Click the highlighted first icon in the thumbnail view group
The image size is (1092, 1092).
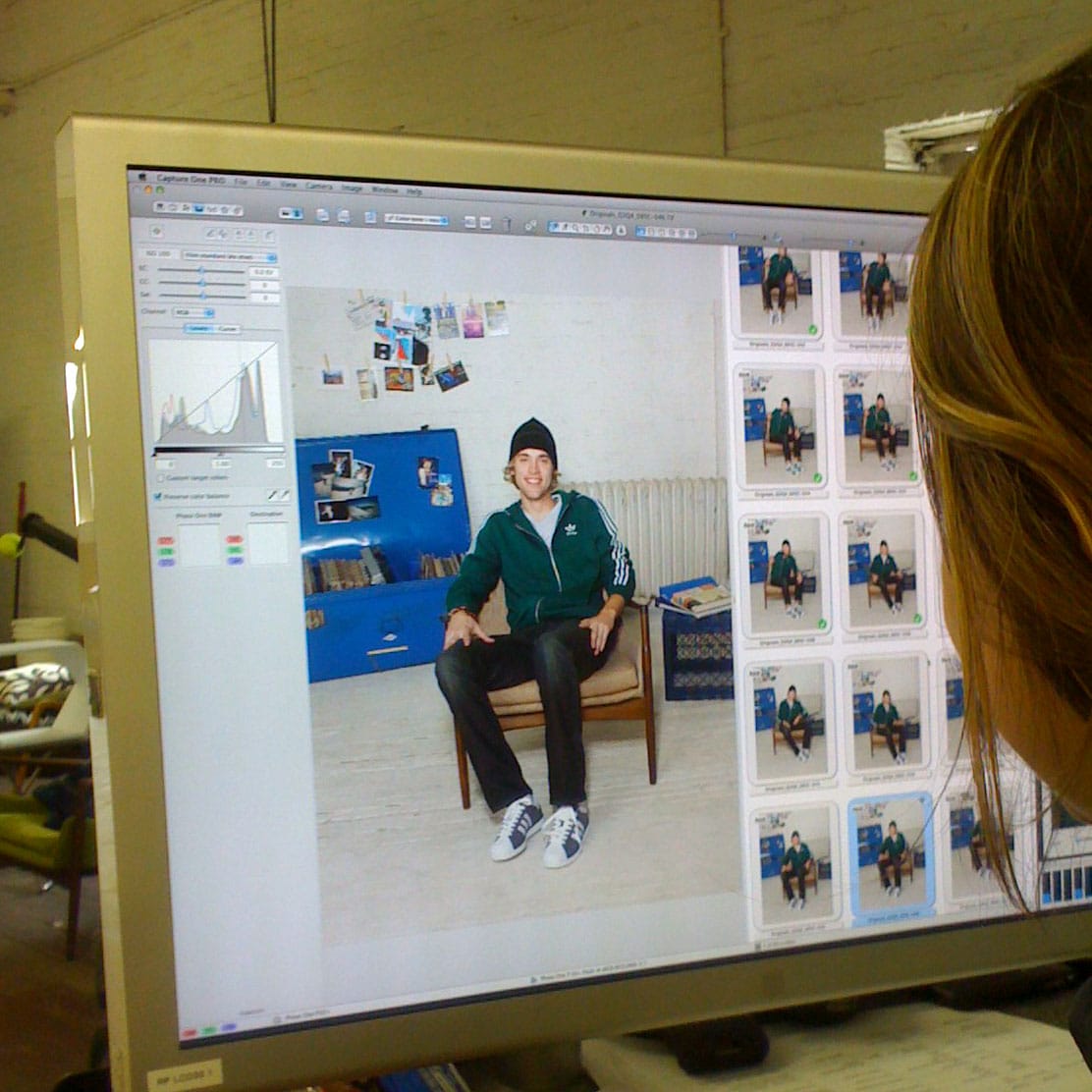pos(640,231)
